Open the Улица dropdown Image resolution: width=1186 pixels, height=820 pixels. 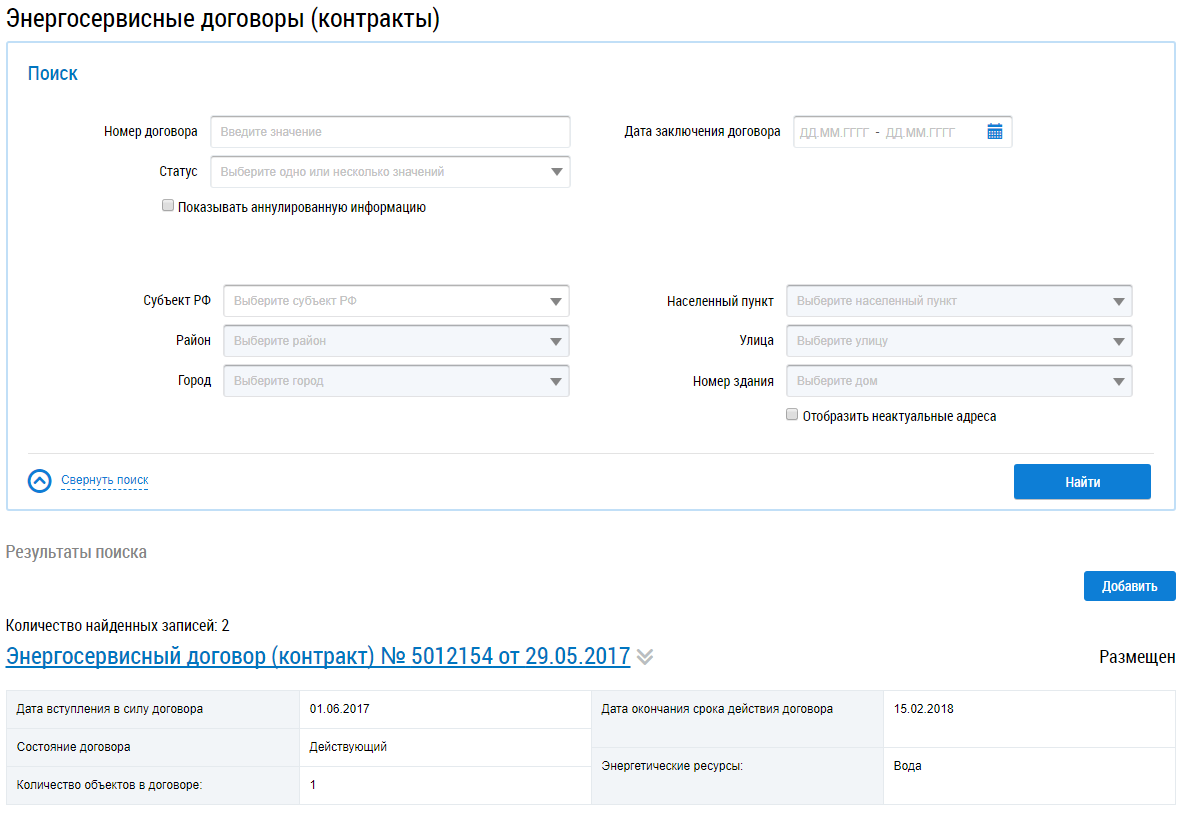(959, 341)
